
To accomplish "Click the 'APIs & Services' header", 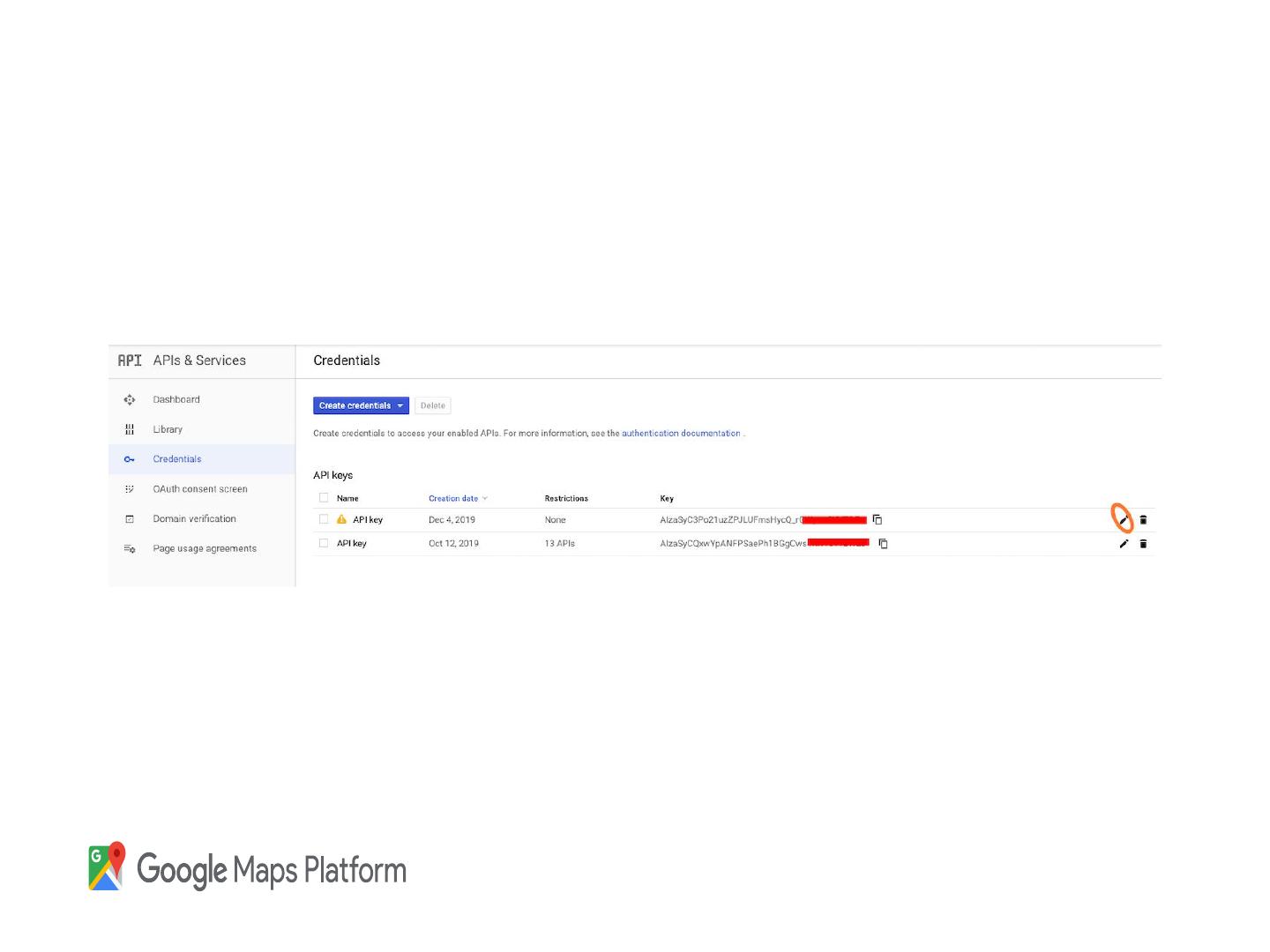I will [x=199, y=361].
